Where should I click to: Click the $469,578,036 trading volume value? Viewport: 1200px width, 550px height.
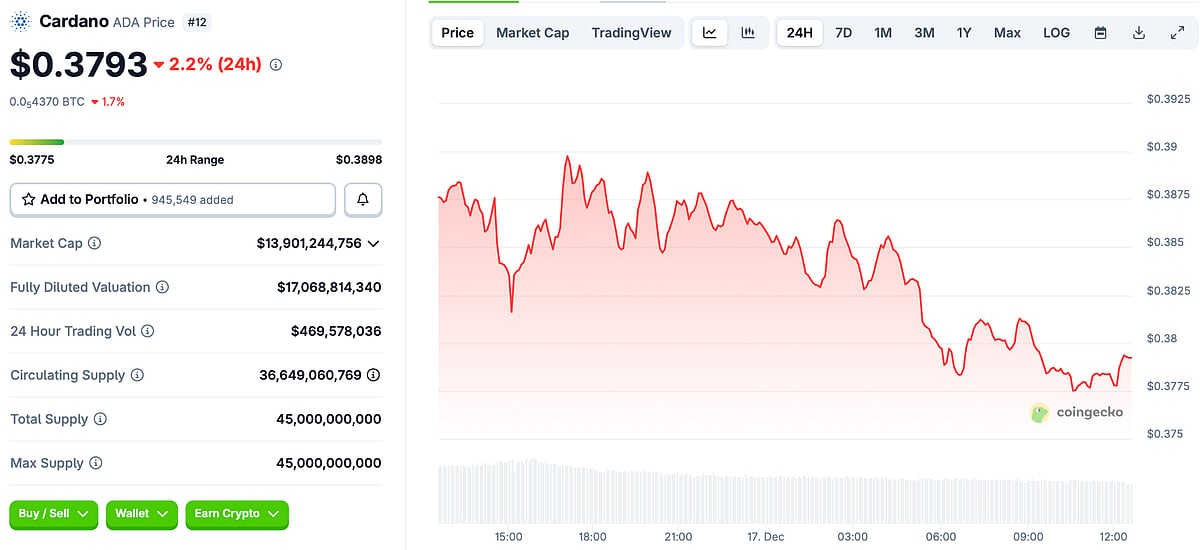[336, 331]
